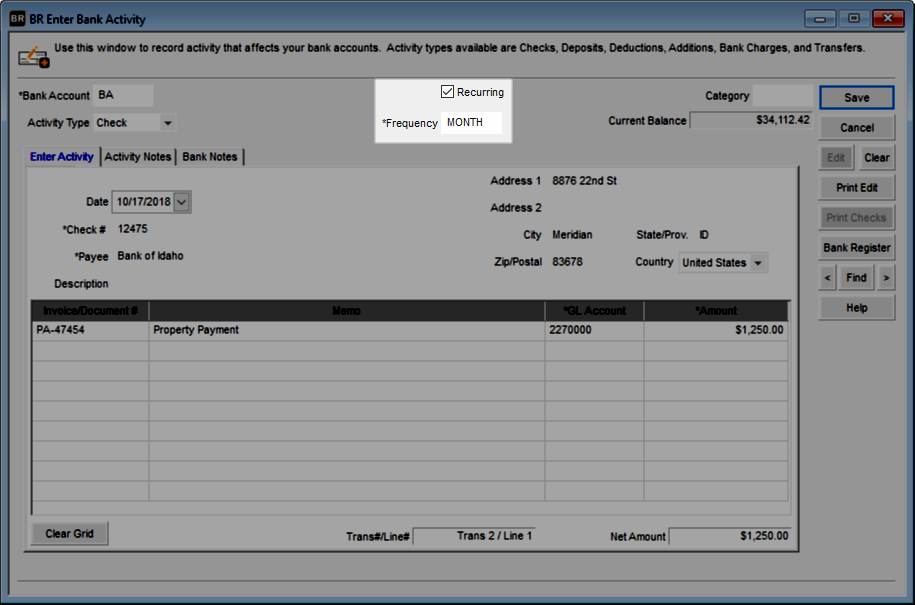
Task: Open Help for this window
Action: coord(856,307)
